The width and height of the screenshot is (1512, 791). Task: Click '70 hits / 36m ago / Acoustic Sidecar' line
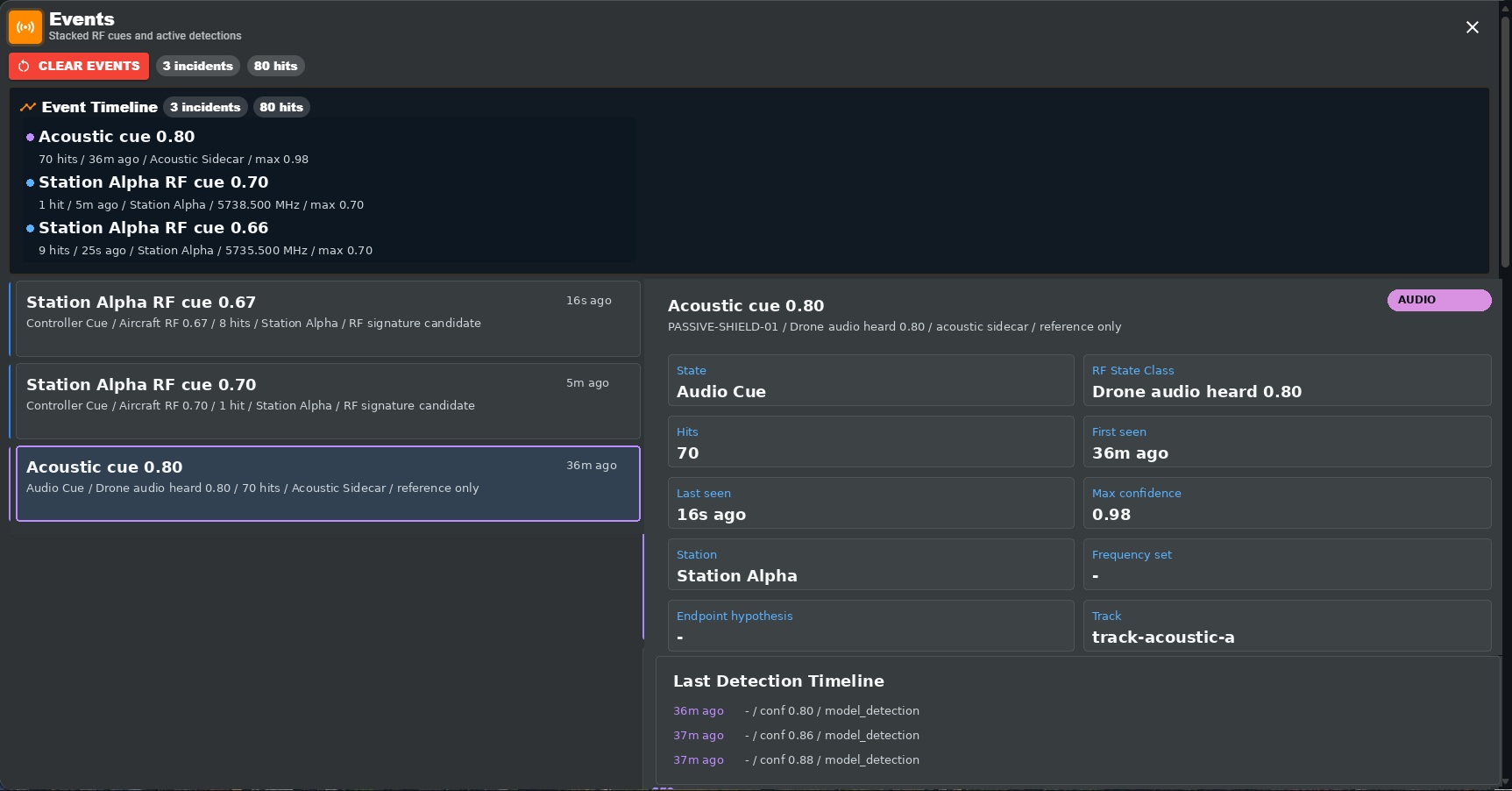pyautogui.click(x=174, y=159)
